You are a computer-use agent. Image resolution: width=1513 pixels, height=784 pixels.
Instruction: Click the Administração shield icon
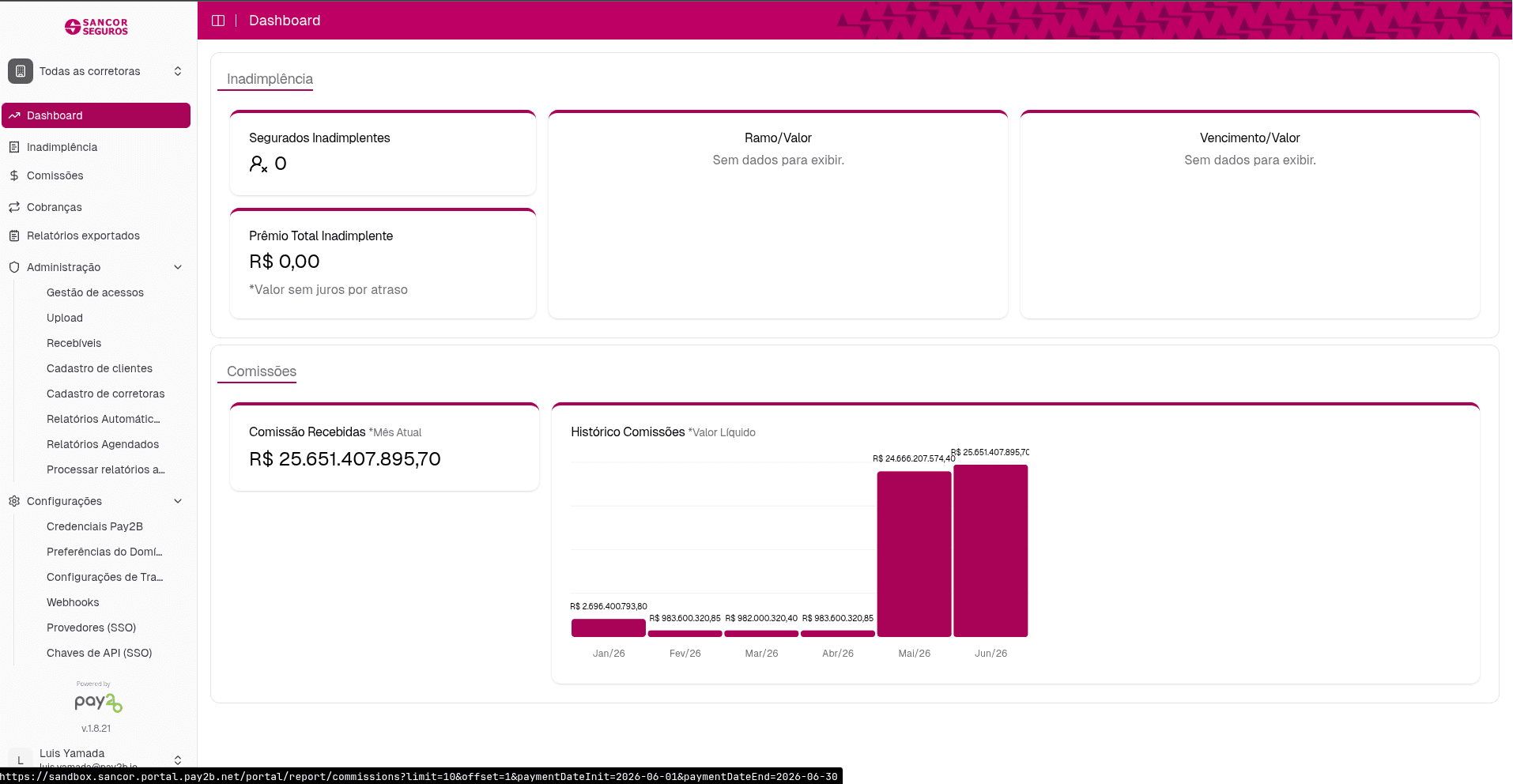point(14,267)
